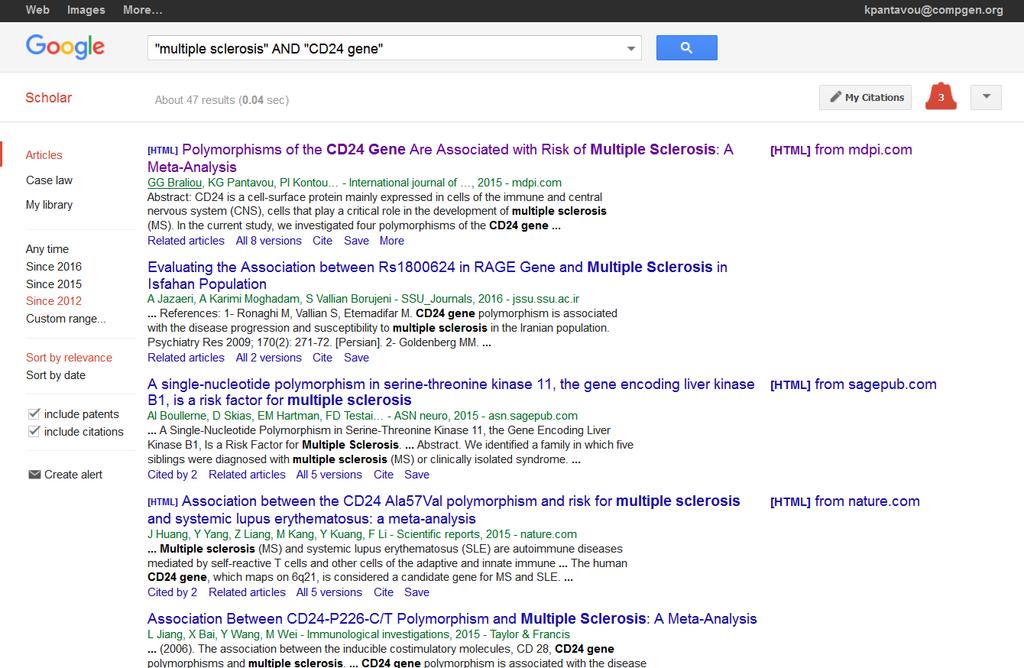The image size is (1024, 668).
Task: Click Save under the first result
Action: [x=357, y=240]
